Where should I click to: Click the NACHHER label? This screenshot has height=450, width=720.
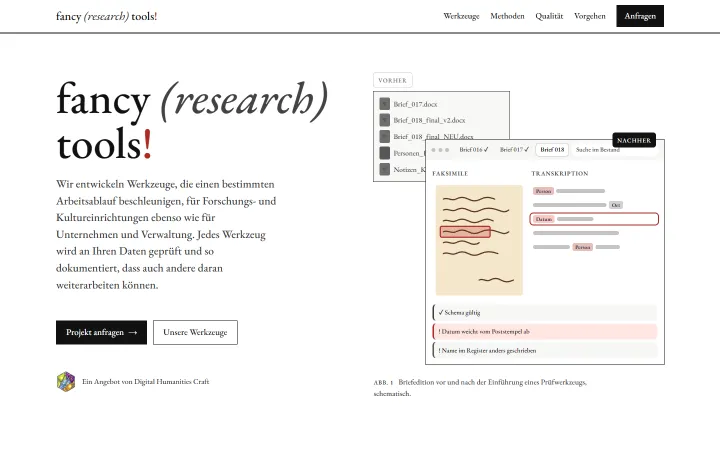point(634,141)
